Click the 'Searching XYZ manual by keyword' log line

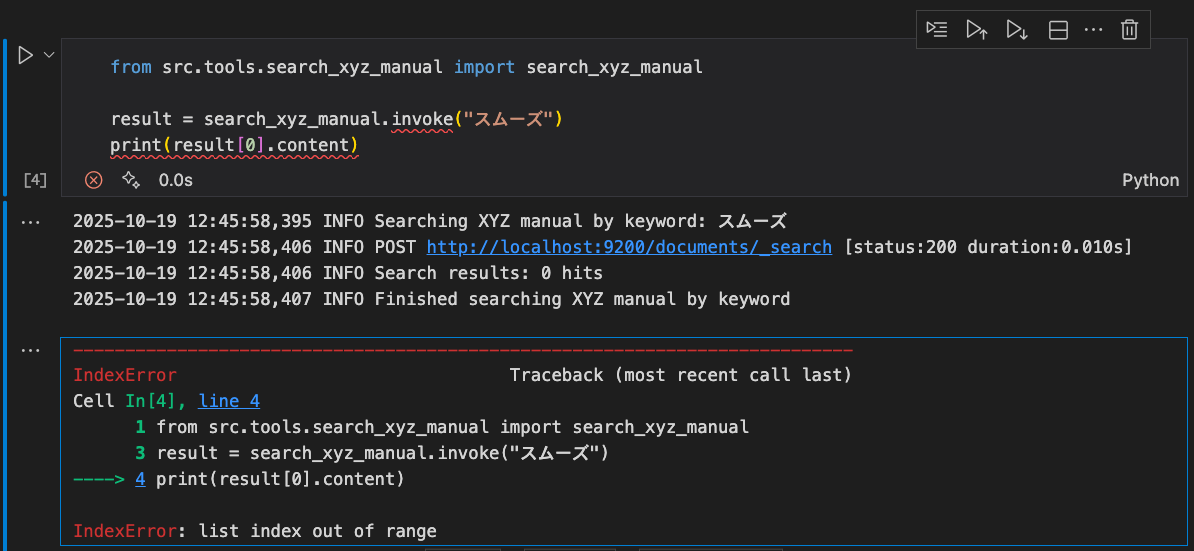tap(429, 221)
